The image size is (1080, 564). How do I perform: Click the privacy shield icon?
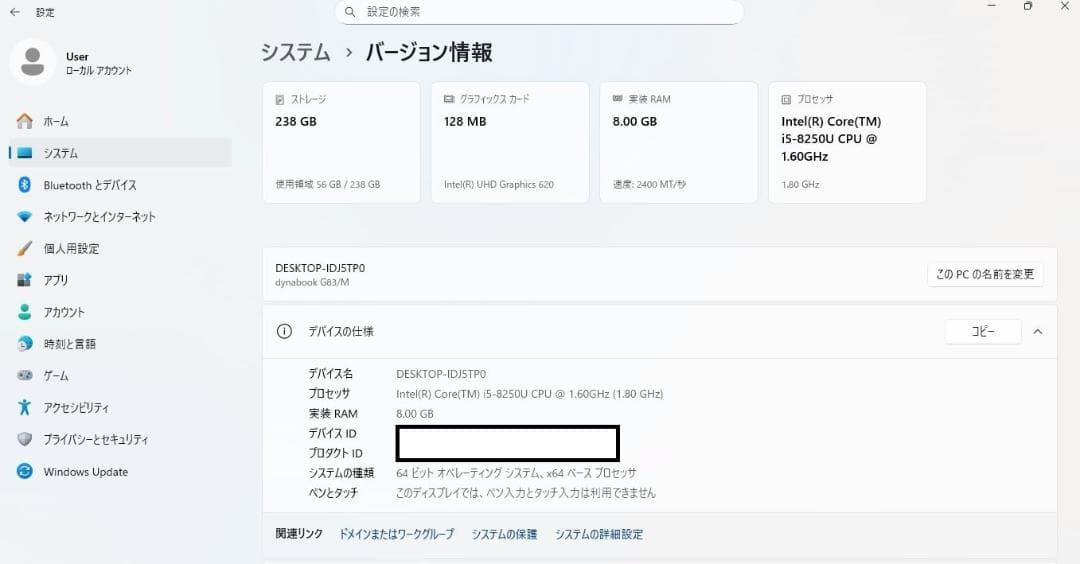point(25,439)
